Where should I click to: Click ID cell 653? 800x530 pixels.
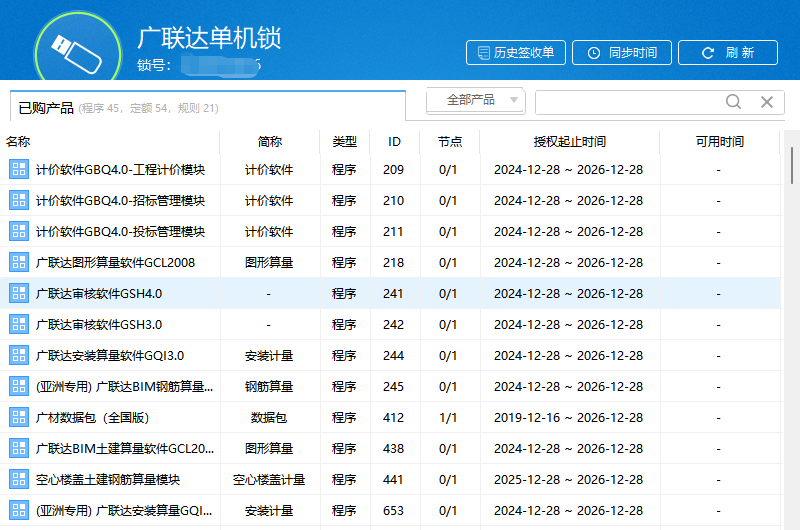coord(393,510)
